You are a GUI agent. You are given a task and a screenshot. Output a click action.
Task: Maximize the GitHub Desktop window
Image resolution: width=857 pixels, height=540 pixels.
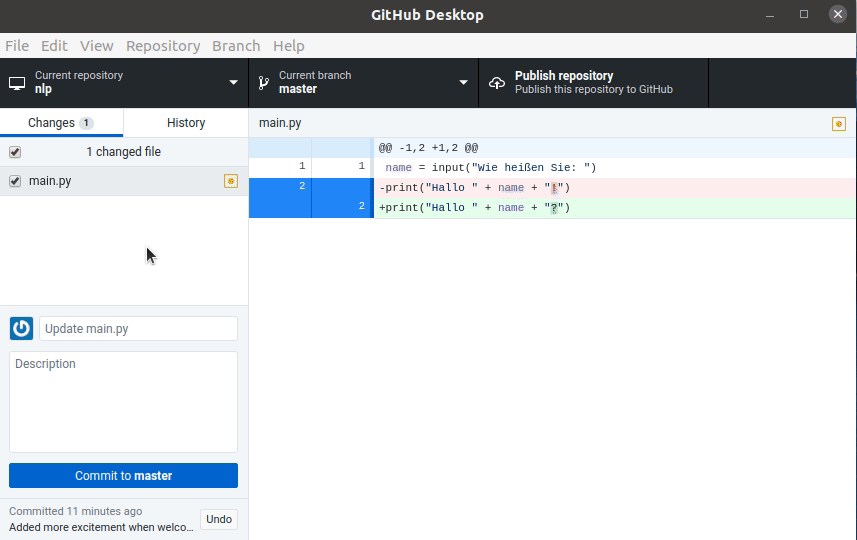click(x=803, y=14)
